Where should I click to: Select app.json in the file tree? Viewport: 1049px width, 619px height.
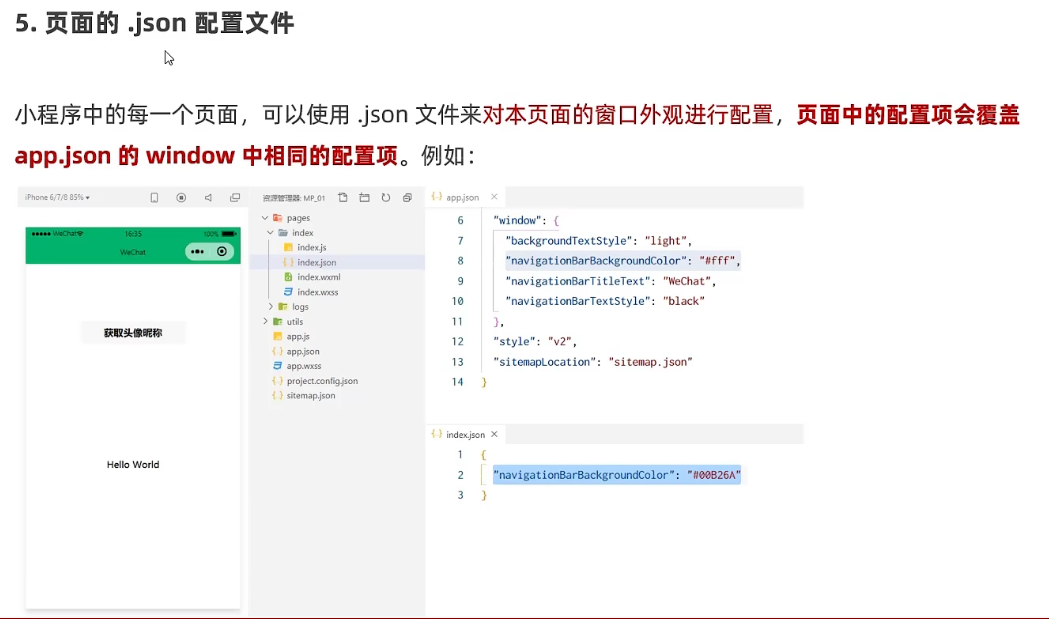[x=303, y=351]
